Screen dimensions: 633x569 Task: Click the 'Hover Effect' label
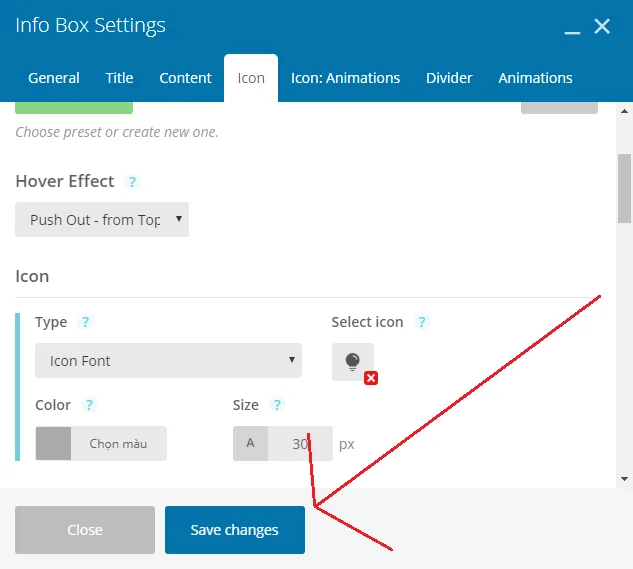(x=65, y=181)
